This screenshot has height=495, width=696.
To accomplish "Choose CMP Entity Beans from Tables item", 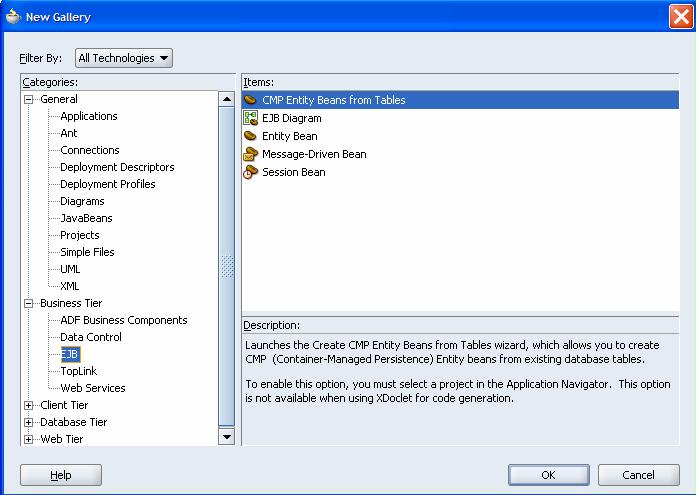I will 460,100.
